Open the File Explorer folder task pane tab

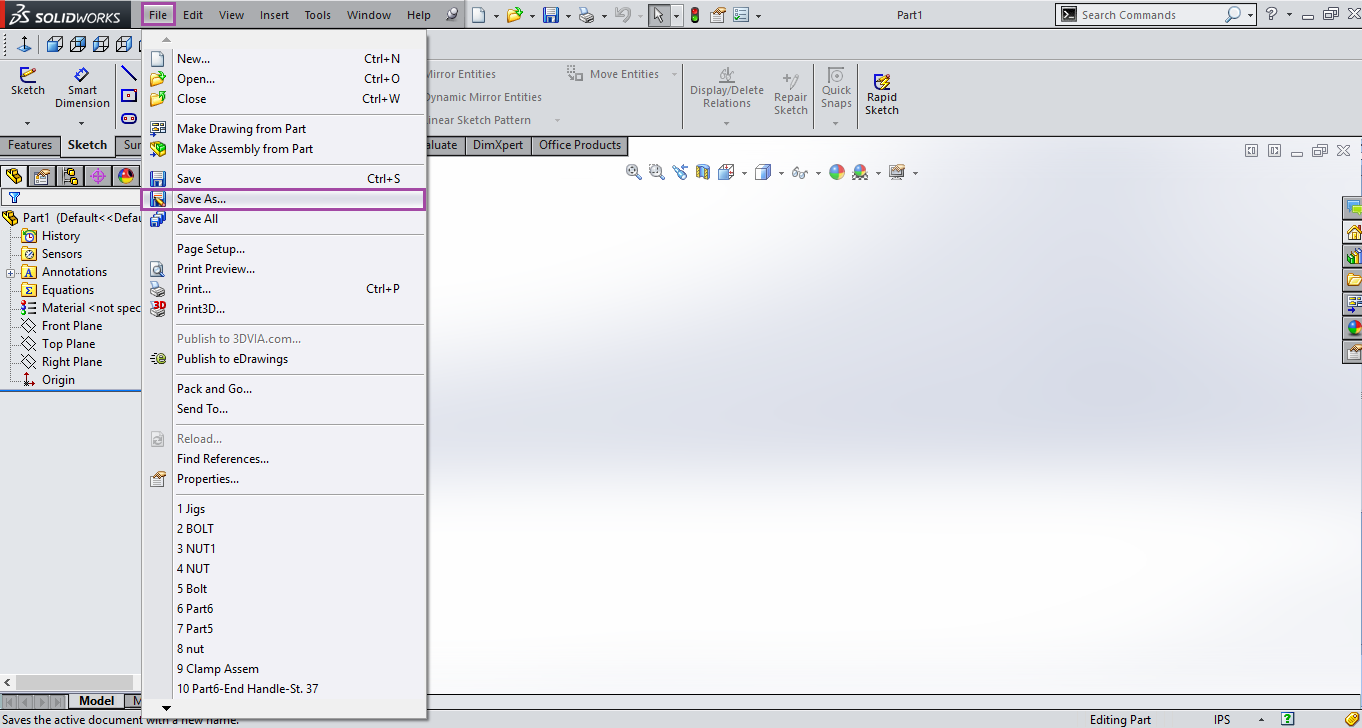tap(1353, 280)
